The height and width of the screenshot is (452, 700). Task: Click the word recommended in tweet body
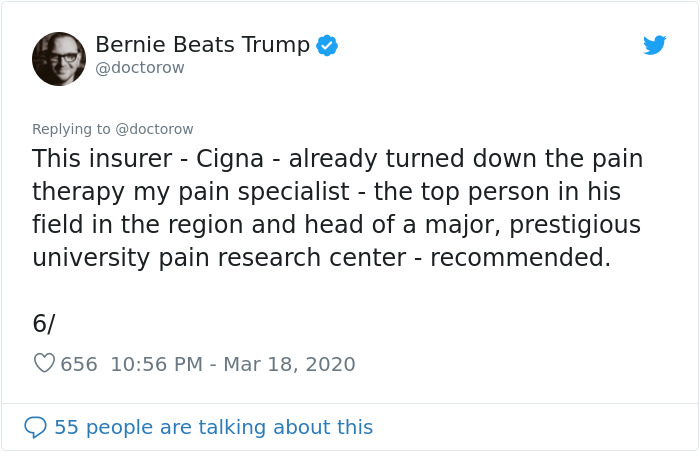[520, 258]
